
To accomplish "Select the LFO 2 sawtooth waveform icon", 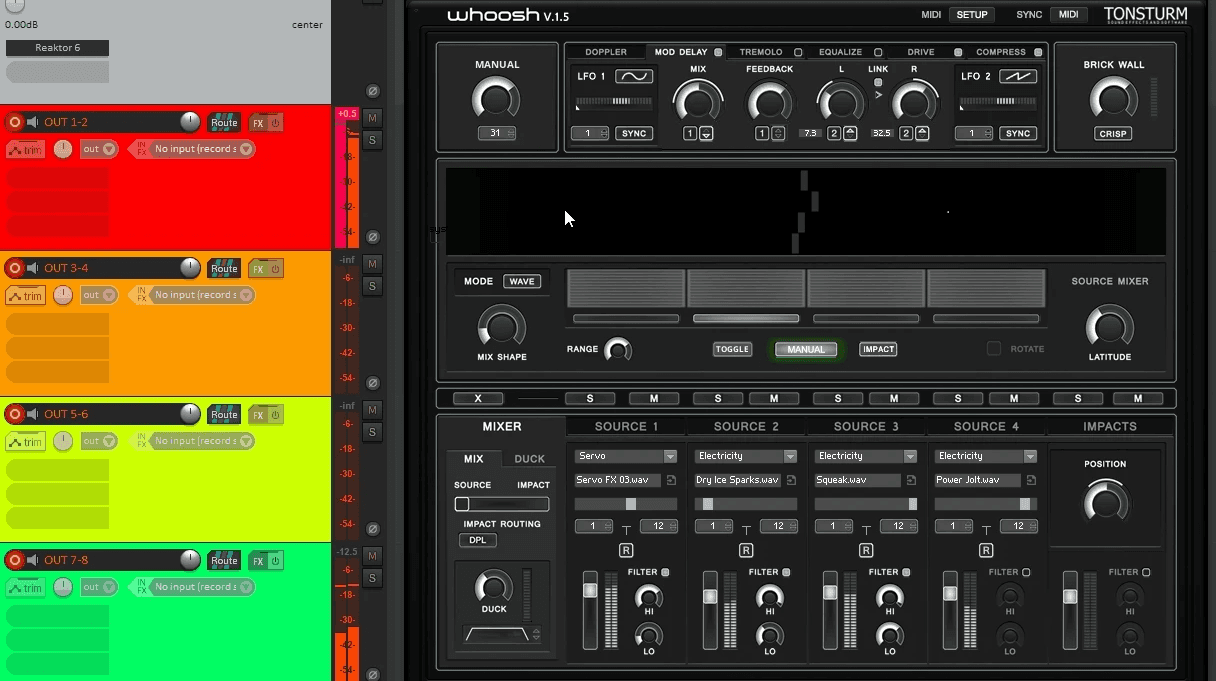I will pos(1018,76).
